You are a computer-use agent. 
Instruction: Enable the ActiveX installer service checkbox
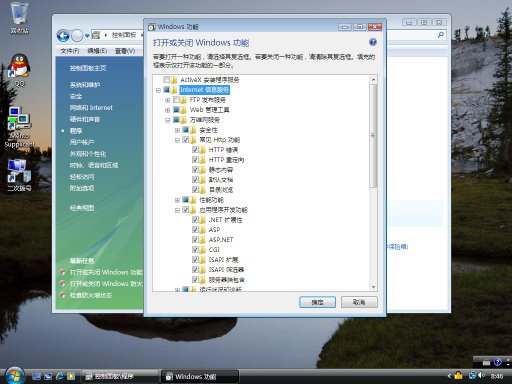[x=167, y=80]
